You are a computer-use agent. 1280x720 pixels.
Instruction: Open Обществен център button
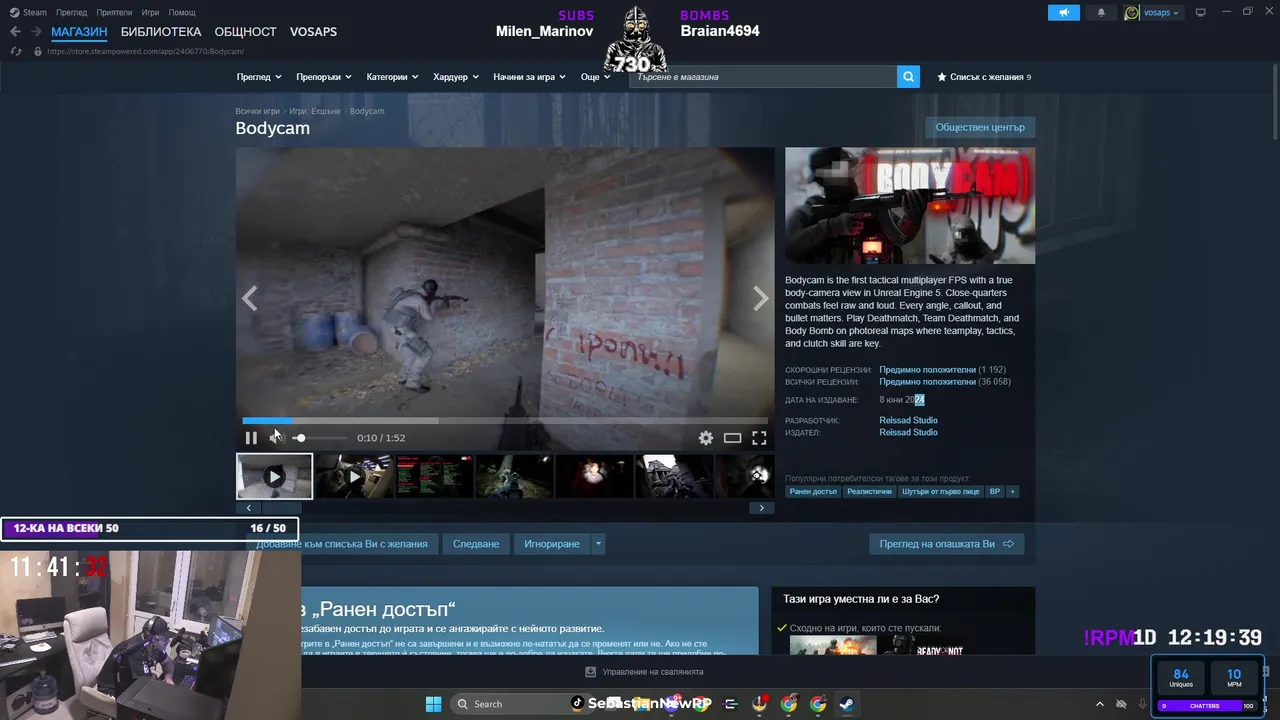(x=980, y=127)
